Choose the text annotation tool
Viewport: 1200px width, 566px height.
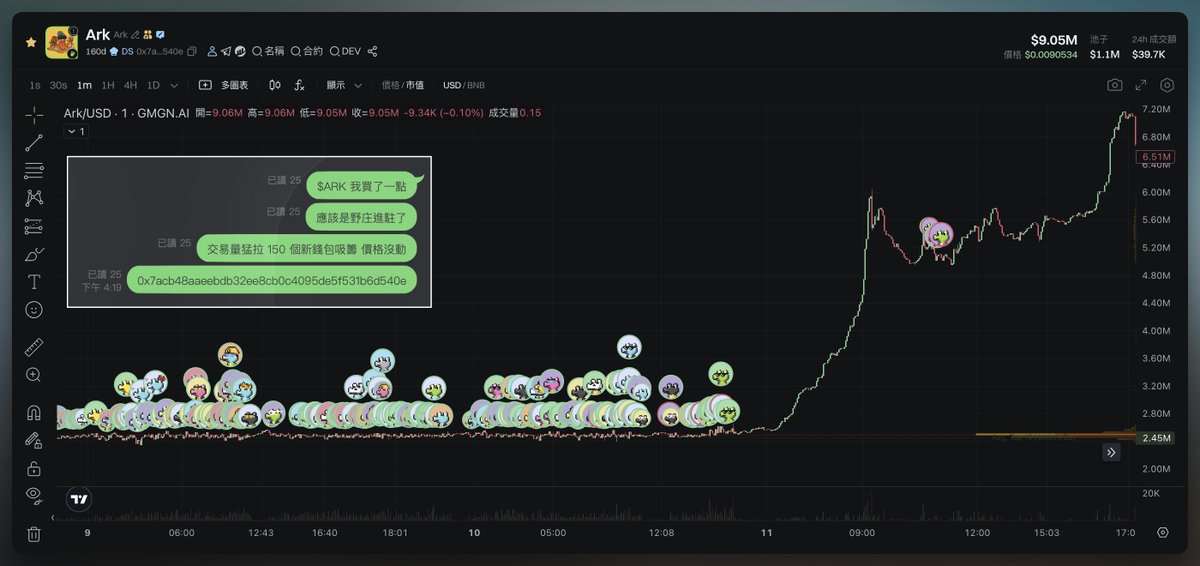click(x=34, y=282)
